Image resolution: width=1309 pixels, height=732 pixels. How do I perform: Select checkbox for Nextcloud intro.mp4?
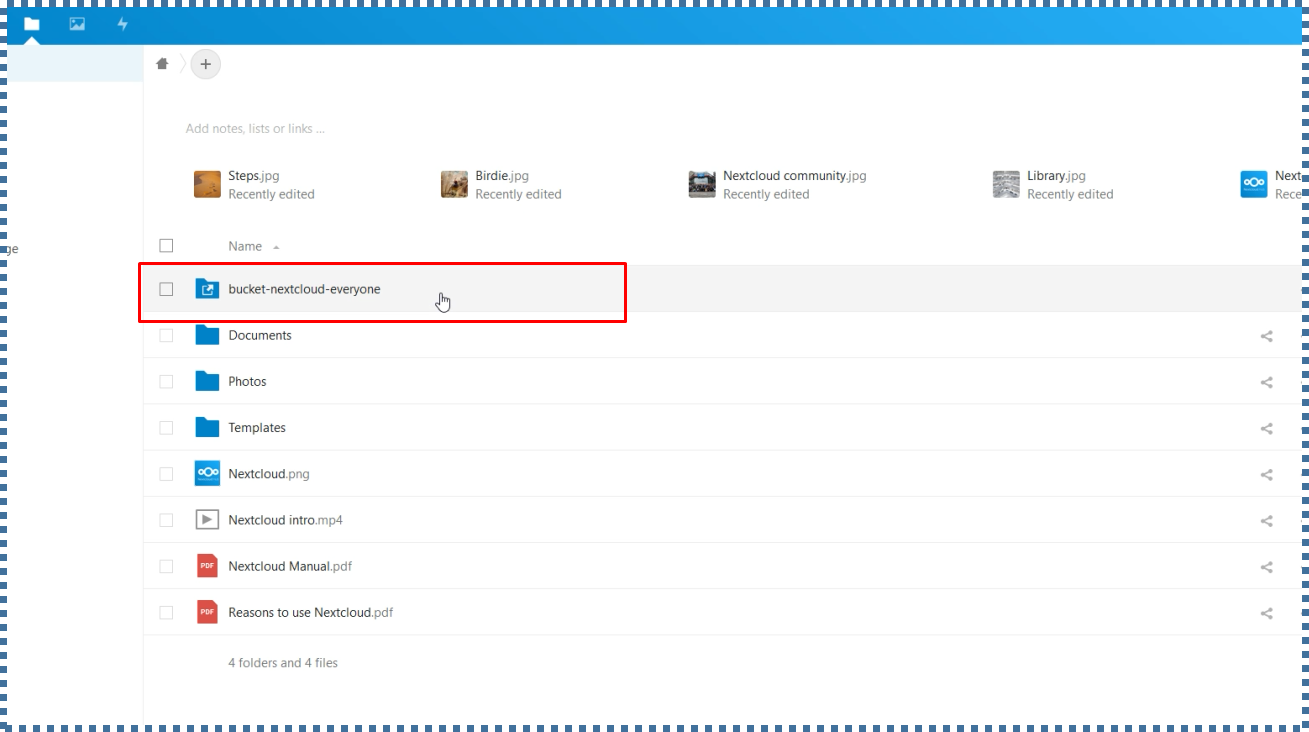pyautogui.click(x=166, y=520)
